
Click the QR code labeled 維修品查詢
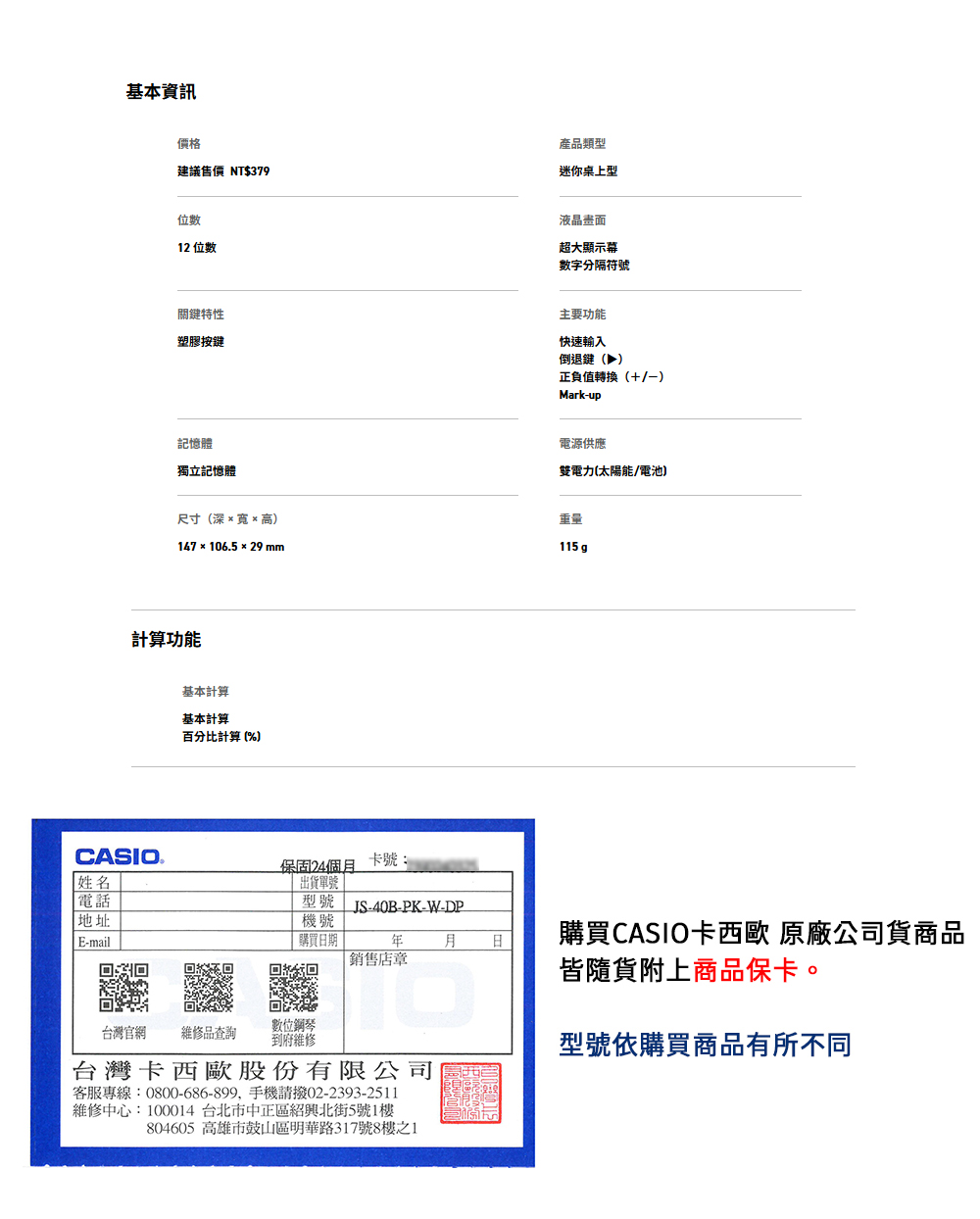[209, 987]
